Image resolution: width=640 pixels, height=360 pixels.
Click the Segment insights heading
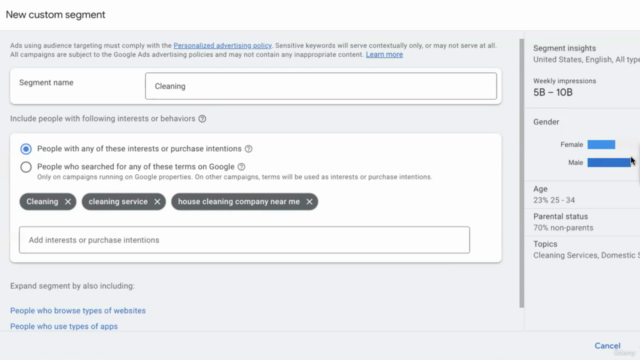click(564, 48)
